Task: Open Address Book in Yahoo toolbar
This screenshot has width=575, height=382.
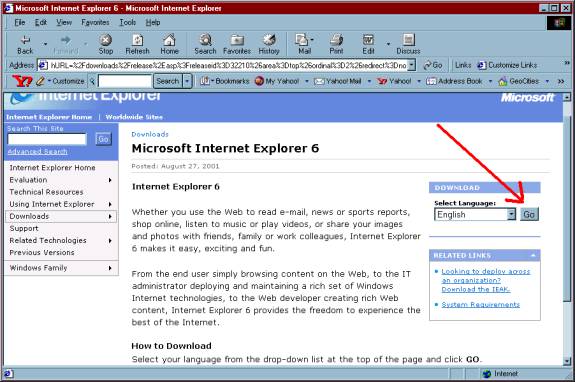Action: [x=454, y=81]
